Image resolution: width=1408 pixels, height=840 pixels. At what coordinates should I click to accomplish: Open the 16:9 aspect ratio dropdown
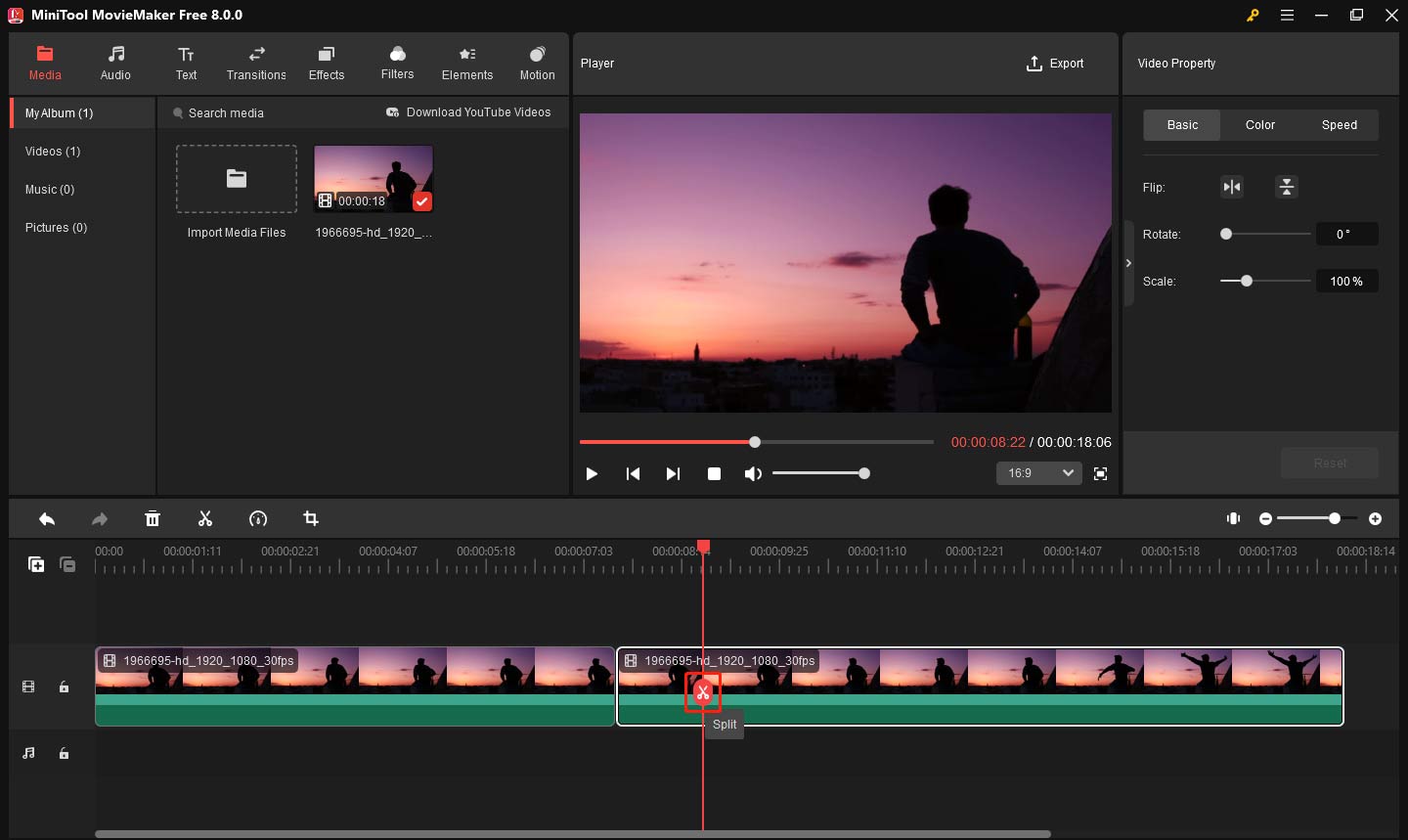pos(1038,473)
